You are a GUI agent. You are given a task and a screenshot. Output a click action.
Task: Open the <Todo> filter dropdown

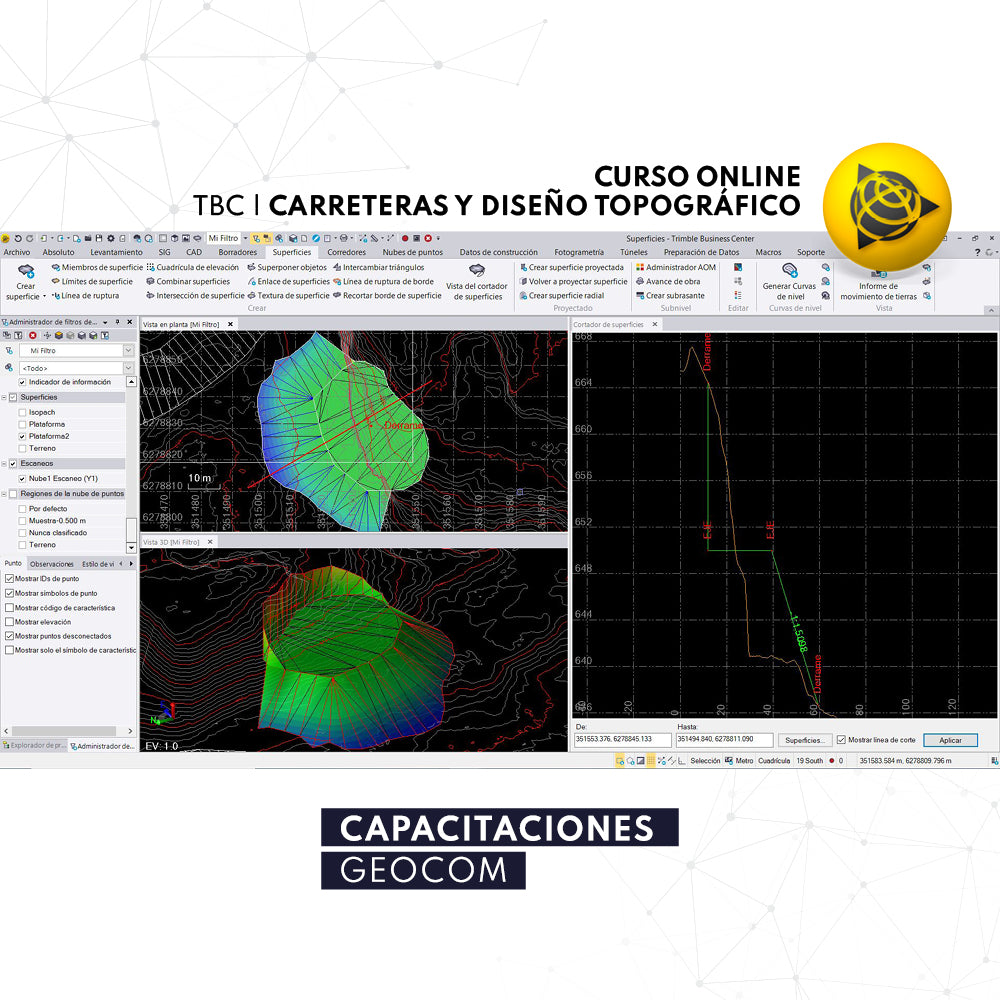pyautogui.click(x=128, y=367)
